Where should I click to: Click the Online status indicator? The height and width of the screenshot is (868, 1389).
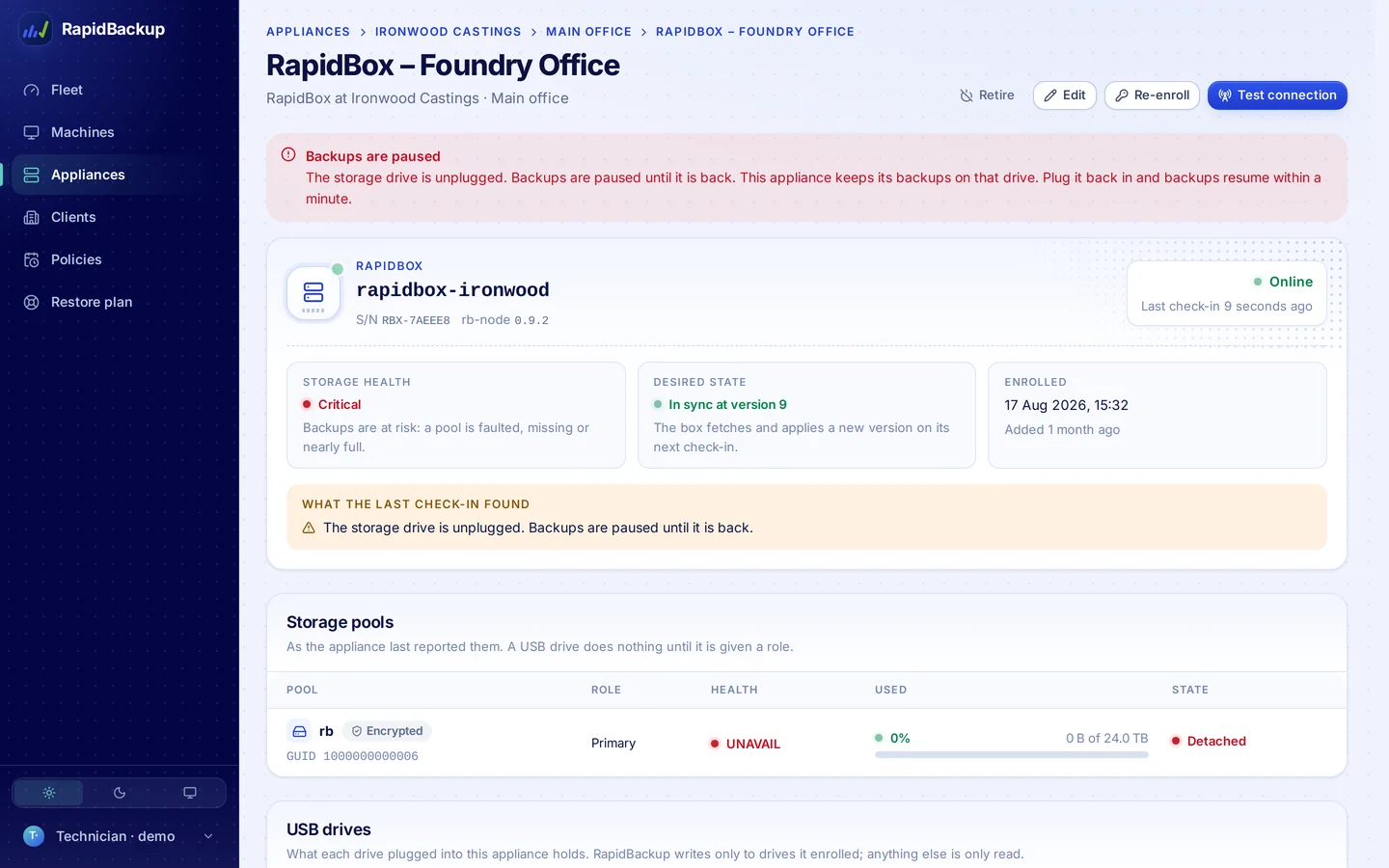1283,282
